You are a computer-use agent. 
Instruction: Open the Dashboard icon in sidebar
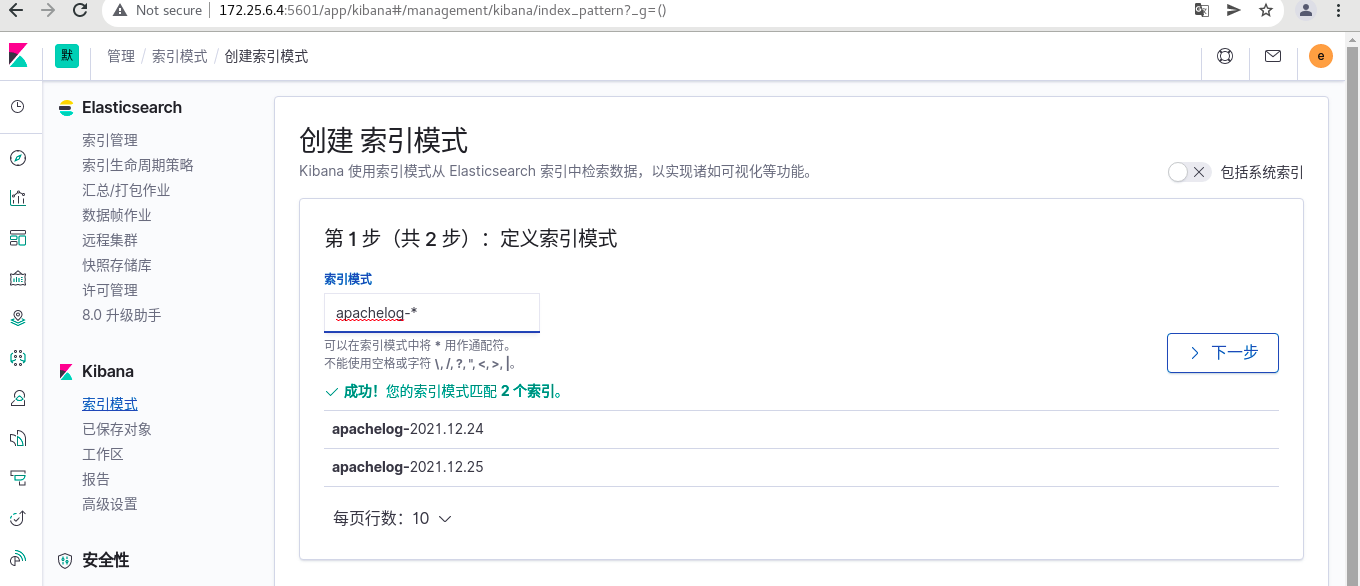click(x=18, y=238)
